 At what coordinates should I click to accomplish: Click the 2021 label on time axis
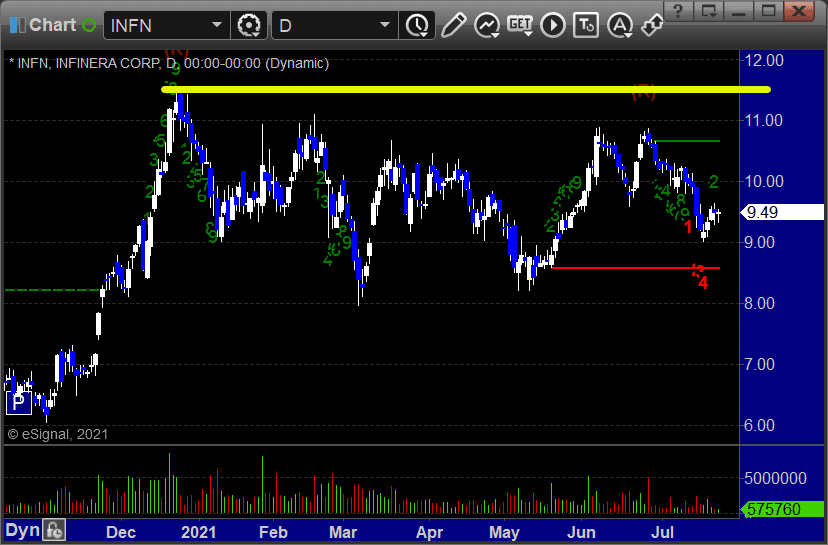pos(198,532)
